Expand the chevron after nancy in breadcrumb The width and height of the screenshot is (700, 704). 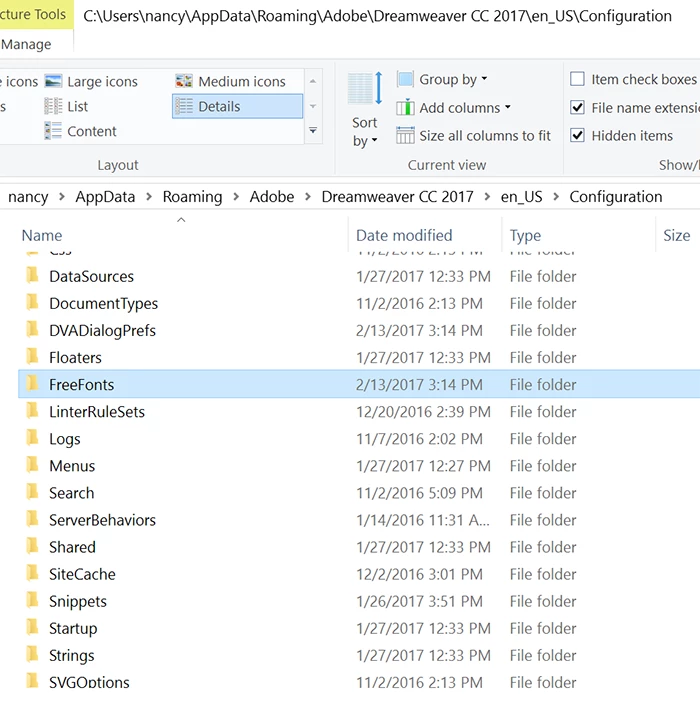pos(62,197)
